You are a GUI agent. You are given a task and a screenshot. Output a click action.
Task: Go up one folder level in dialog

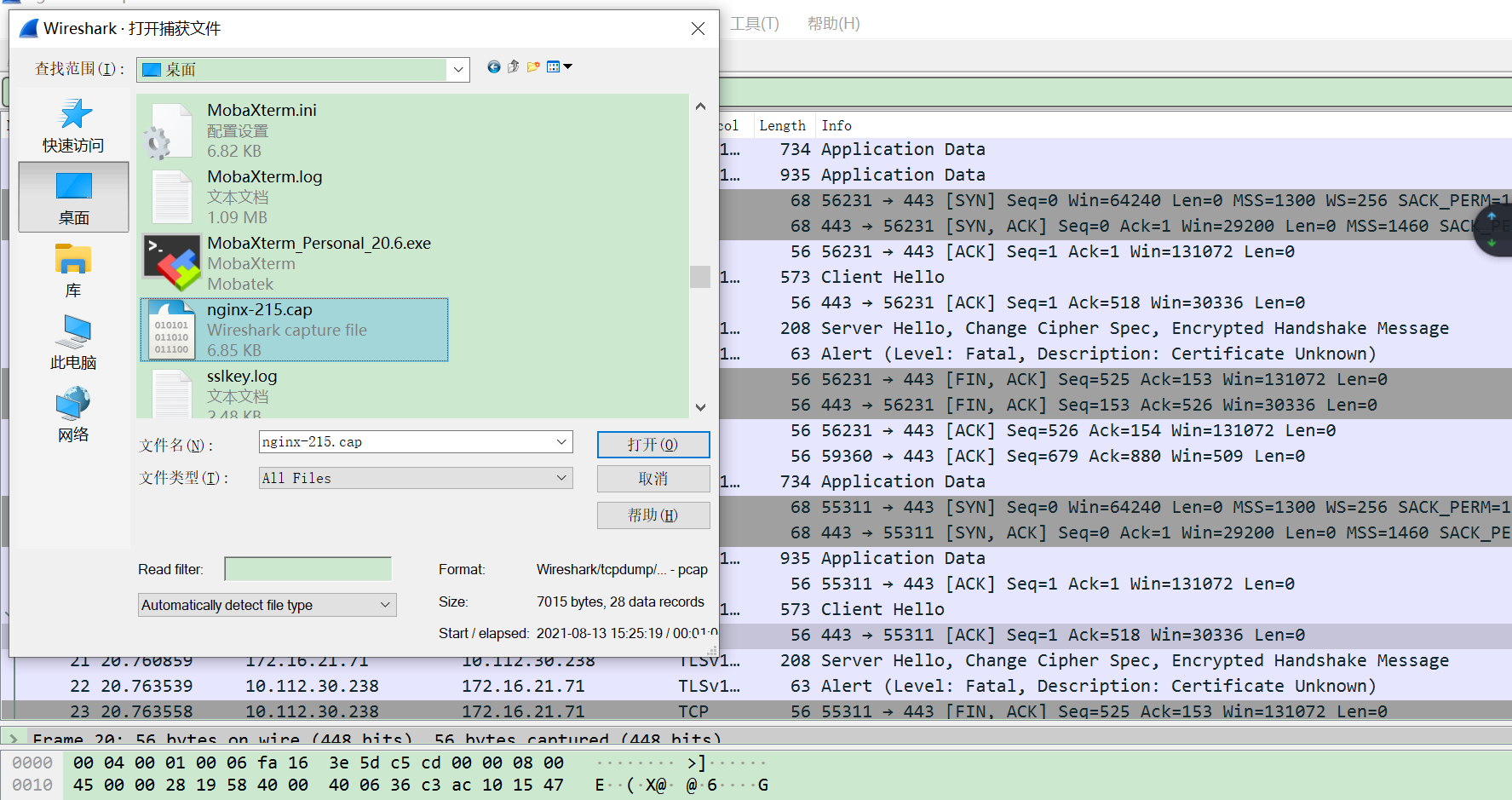(513, 67)
